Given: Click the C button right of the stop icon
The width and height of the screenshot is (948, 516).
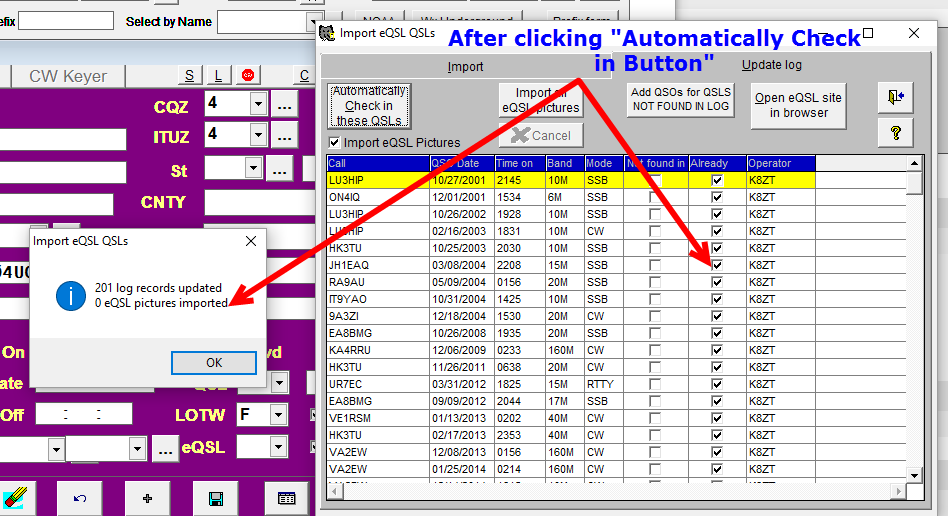Looking at the screenshot, I should coord(304,76).
